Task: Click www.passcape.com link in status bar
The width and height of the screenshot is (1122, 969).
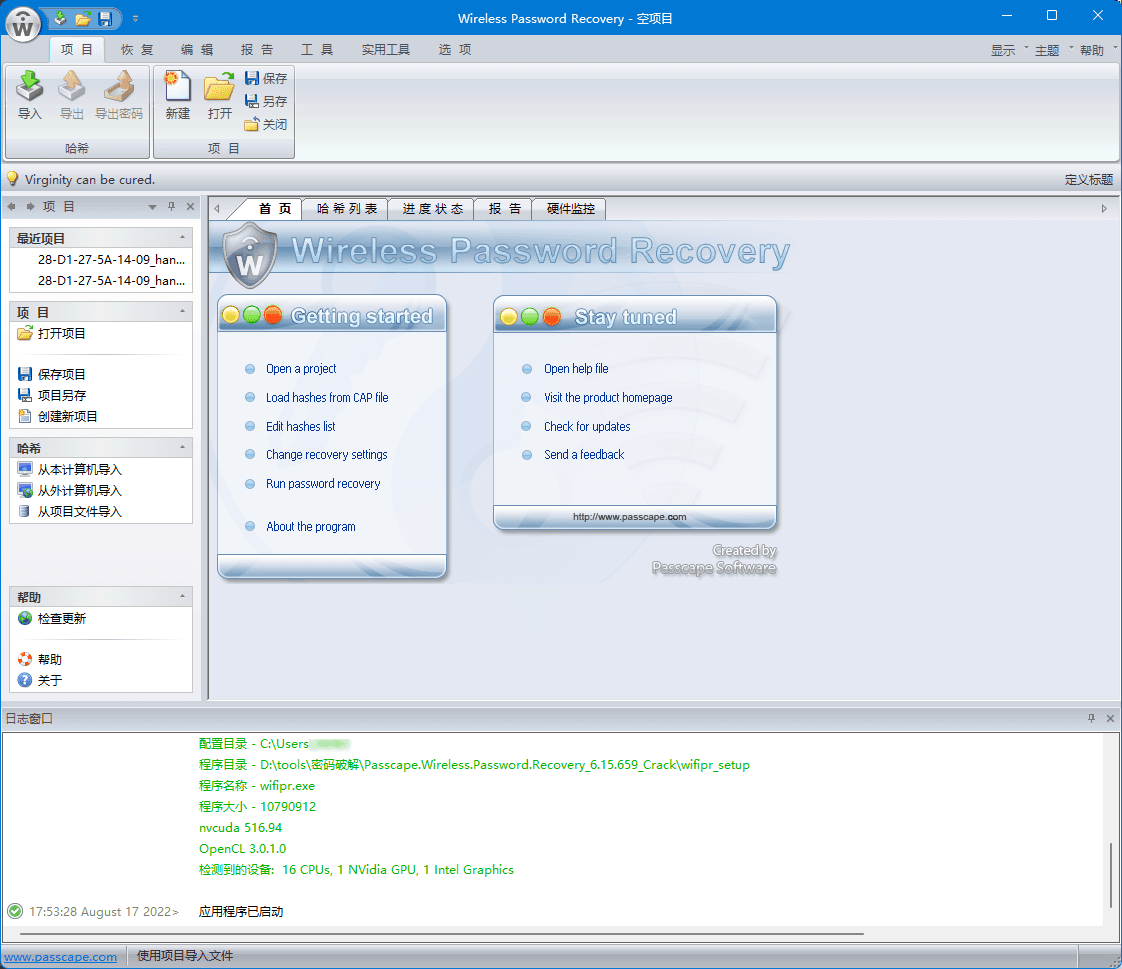Action: point(60,957)
